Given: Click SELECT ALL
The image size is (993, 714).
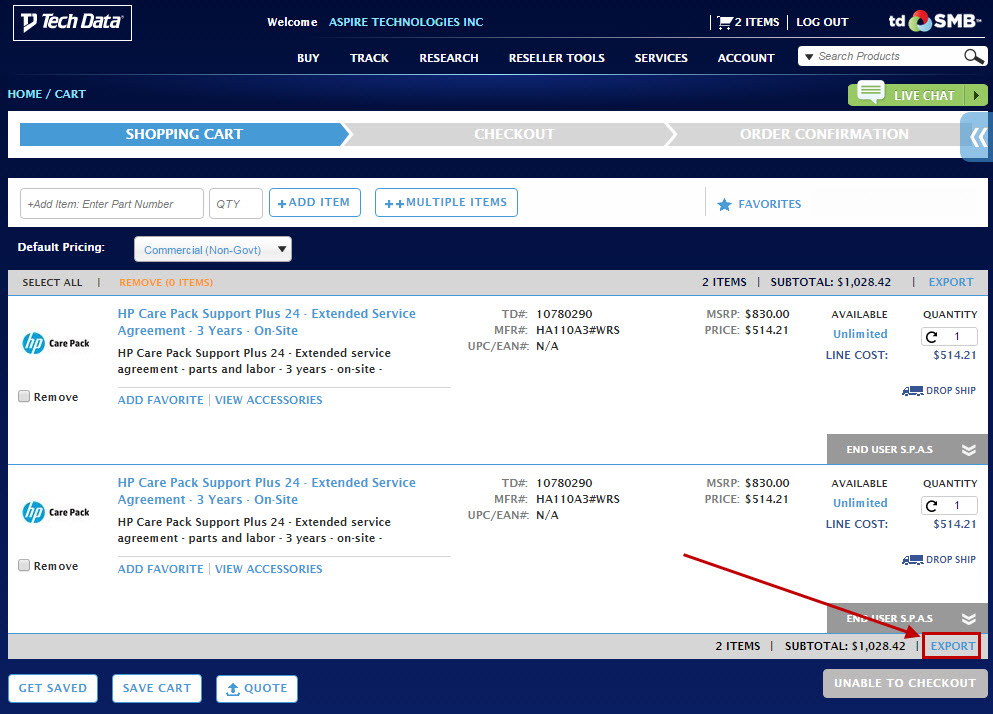Looking at the screenshot, I should click(x=53, y=283).
